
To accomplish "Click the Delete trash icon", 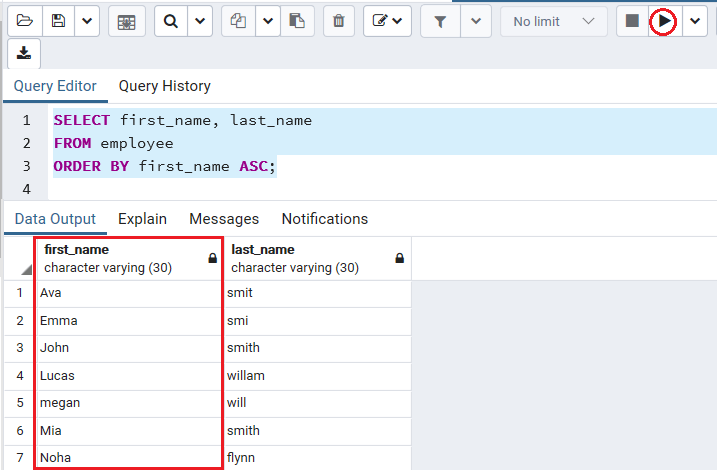I will (339, 21).
